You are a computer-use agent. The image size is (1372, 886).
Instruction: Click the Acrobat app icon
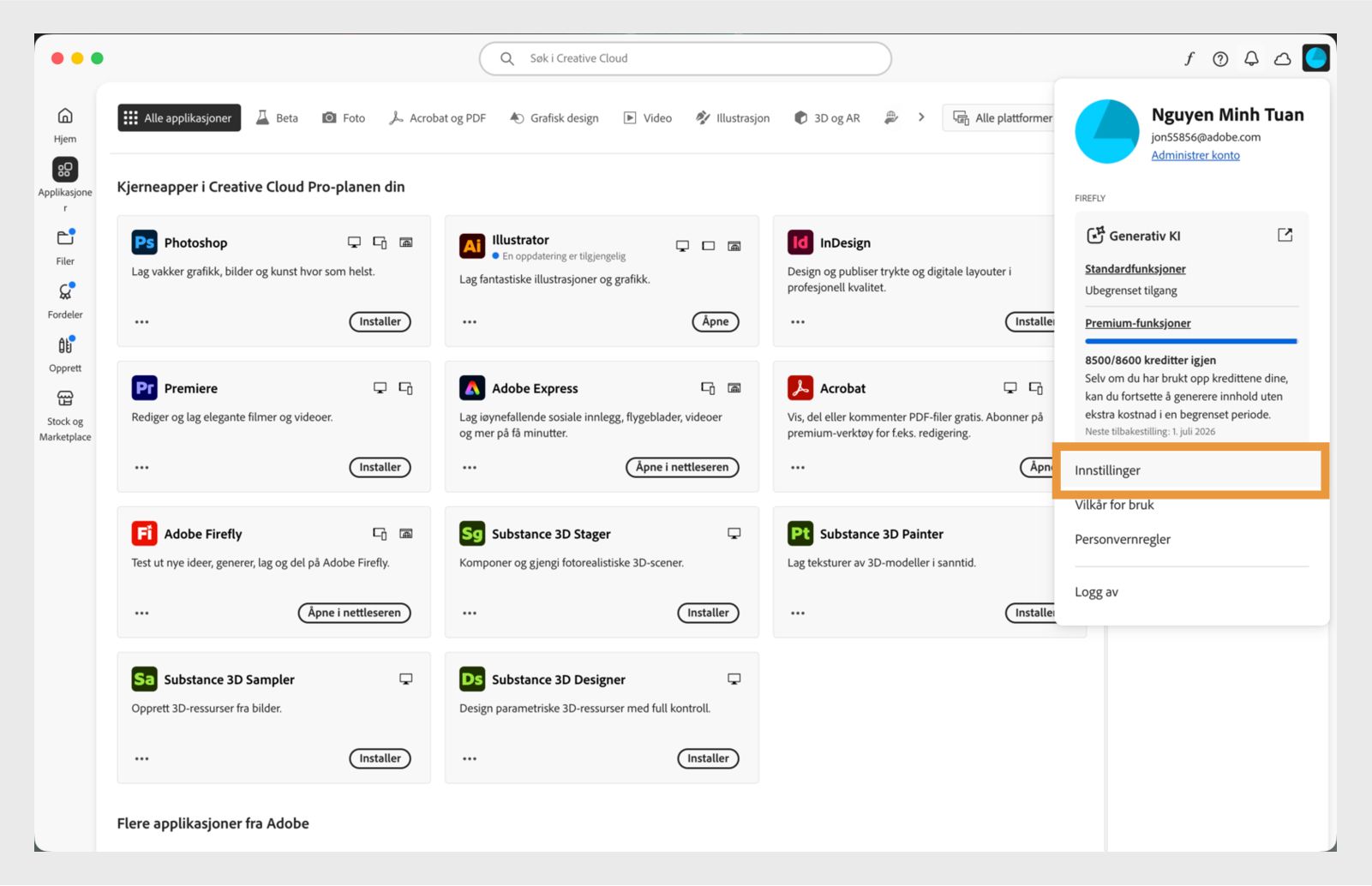coord(800,388)
